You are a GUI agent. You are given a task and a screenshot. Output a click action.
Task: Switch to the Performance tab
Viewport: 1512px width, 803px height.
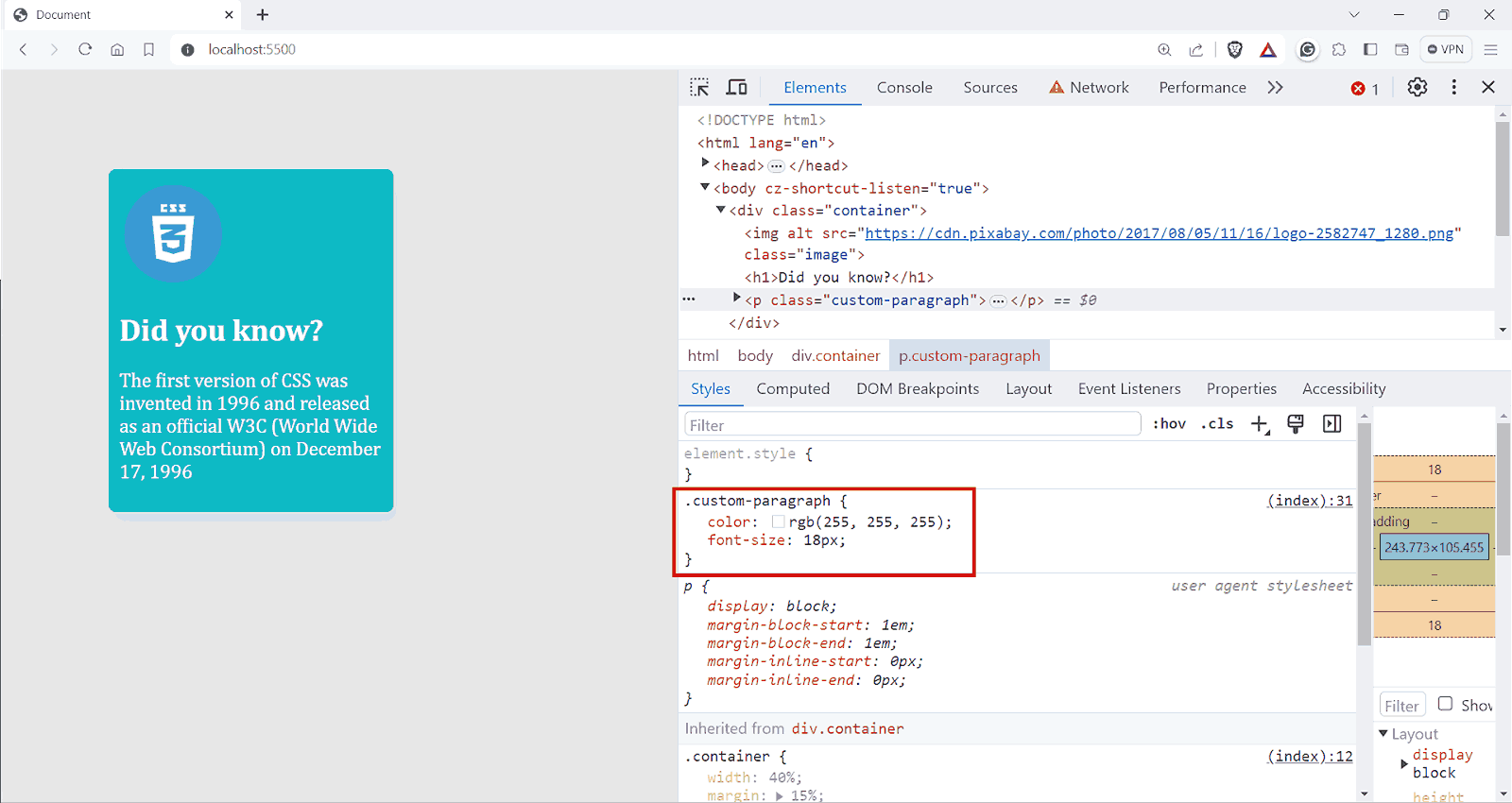1202,87
